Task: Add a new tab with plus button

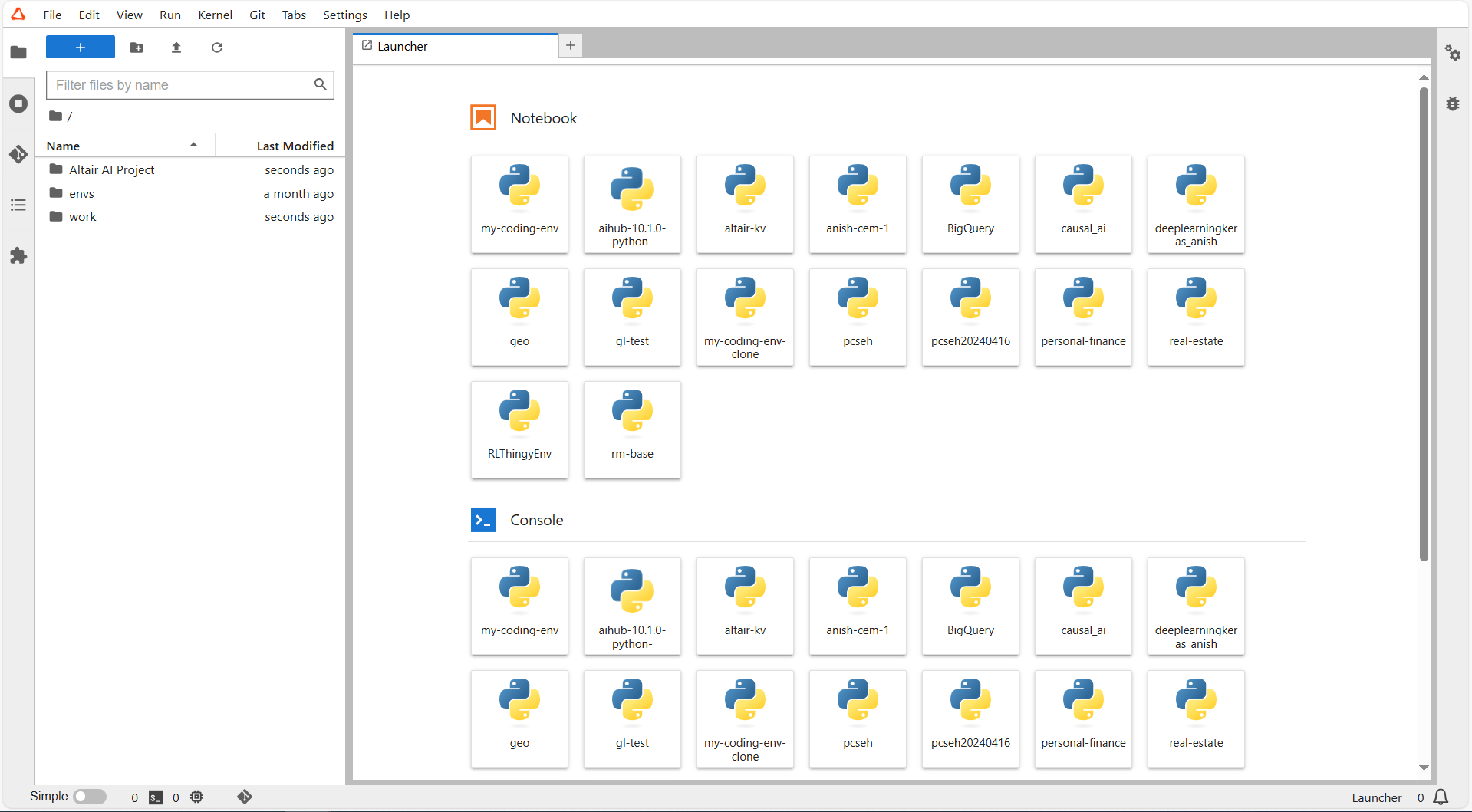Action: (571, 46)
